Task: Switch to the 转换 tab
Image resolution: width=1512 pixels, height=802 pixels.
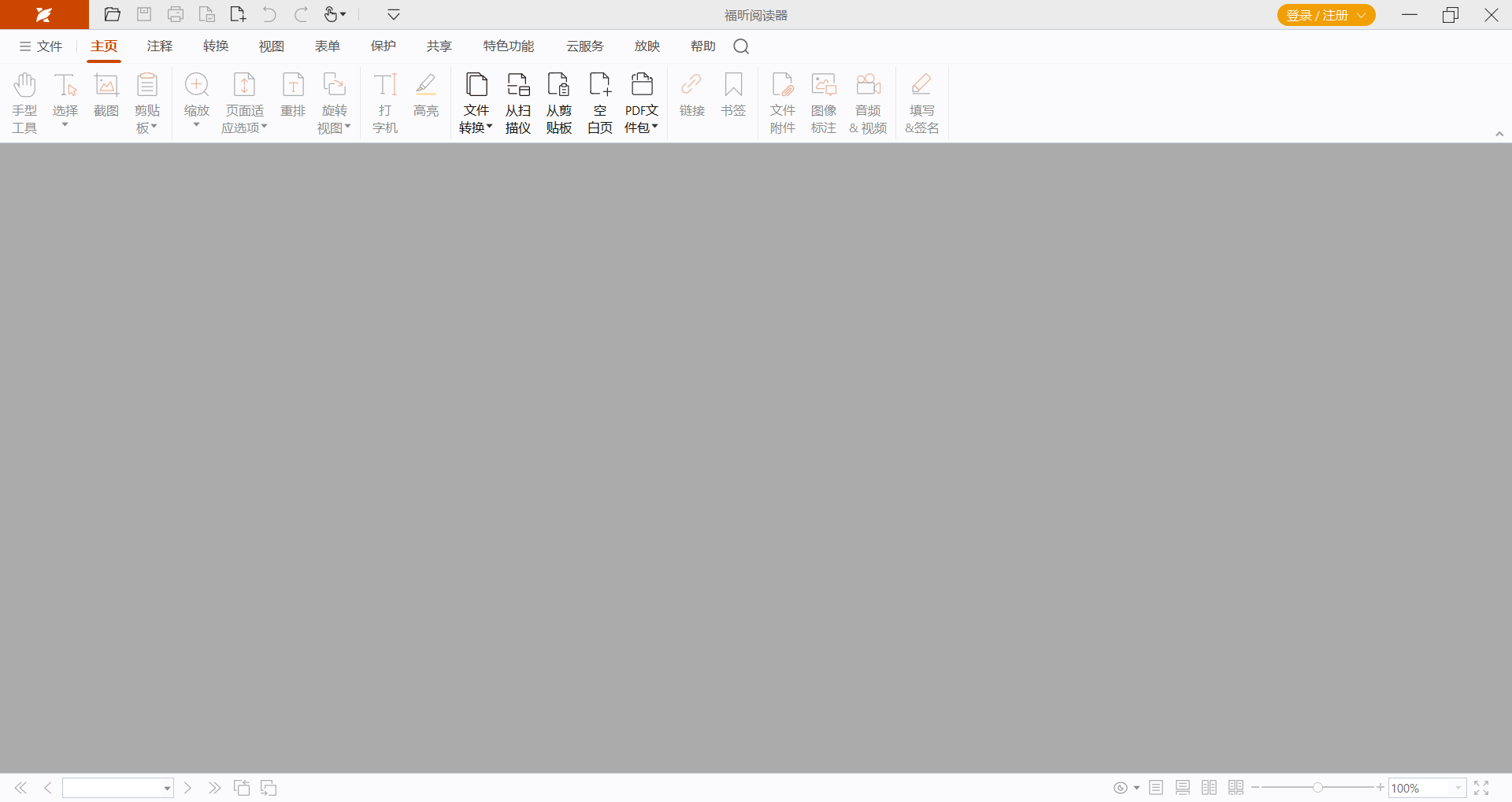Action: [x=216, y=46]
